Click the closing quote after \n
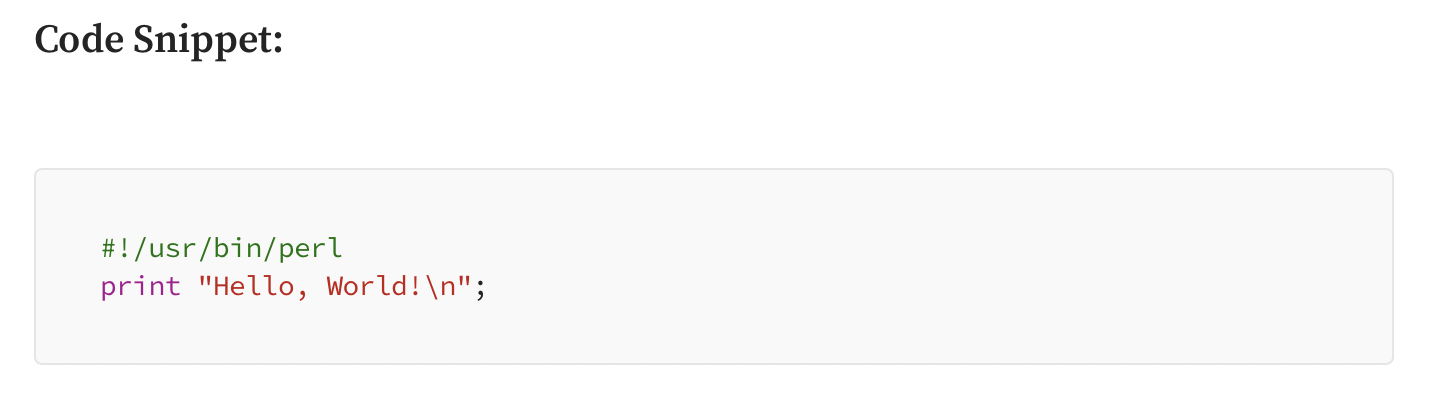 (465, 281)
